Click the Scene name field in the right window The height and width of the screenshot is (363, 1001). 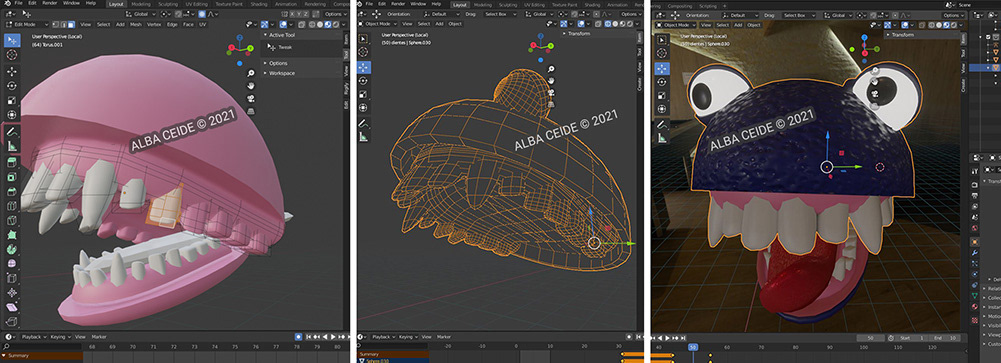tap(979, 5)
